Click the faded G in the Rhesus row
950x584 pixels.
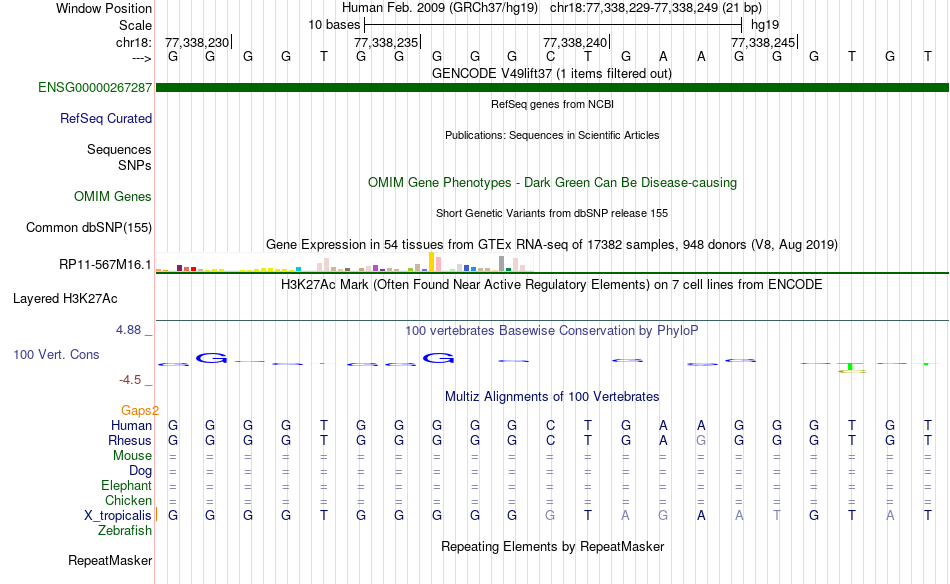point(701,440)
